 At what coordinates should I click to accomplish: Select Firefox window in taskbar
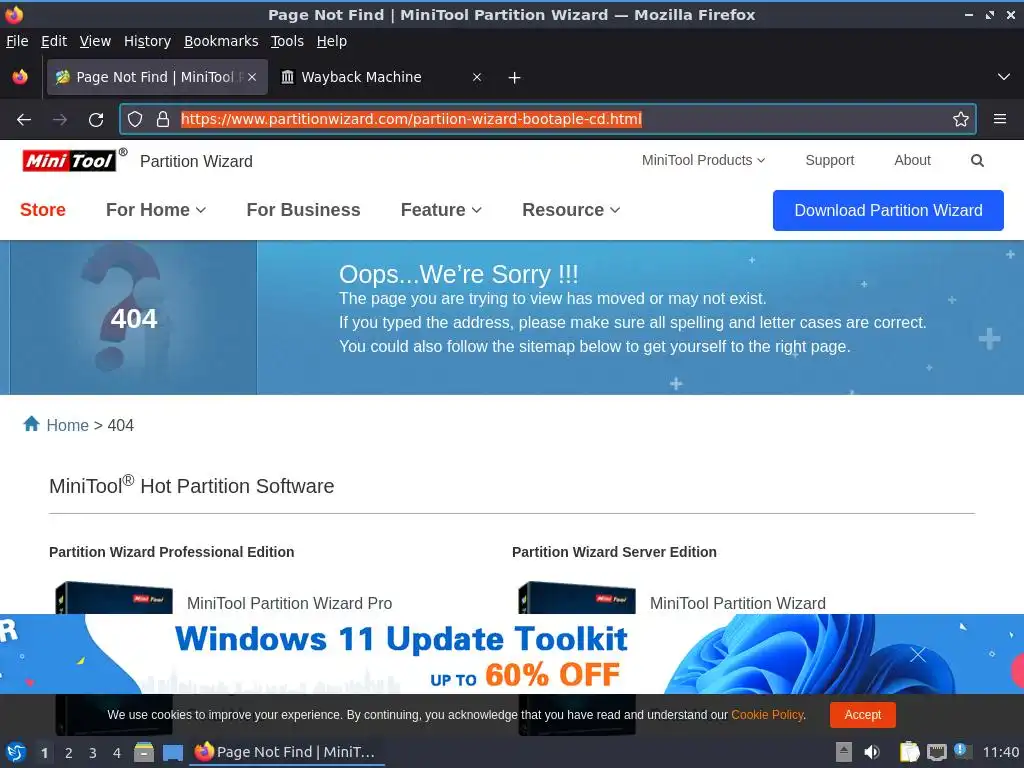[287, 752]
